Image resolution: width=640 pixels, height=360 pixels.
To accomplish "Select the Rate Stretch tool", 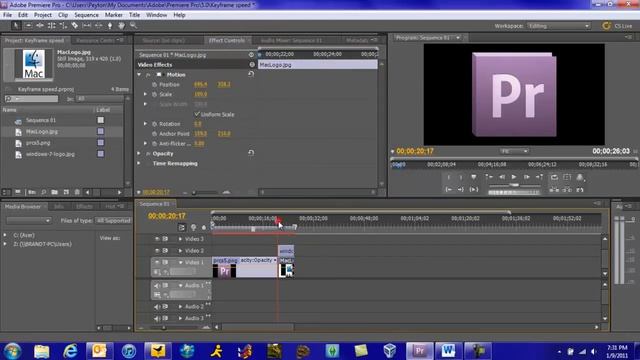I will pyautogui.click(x=63, y=26).
